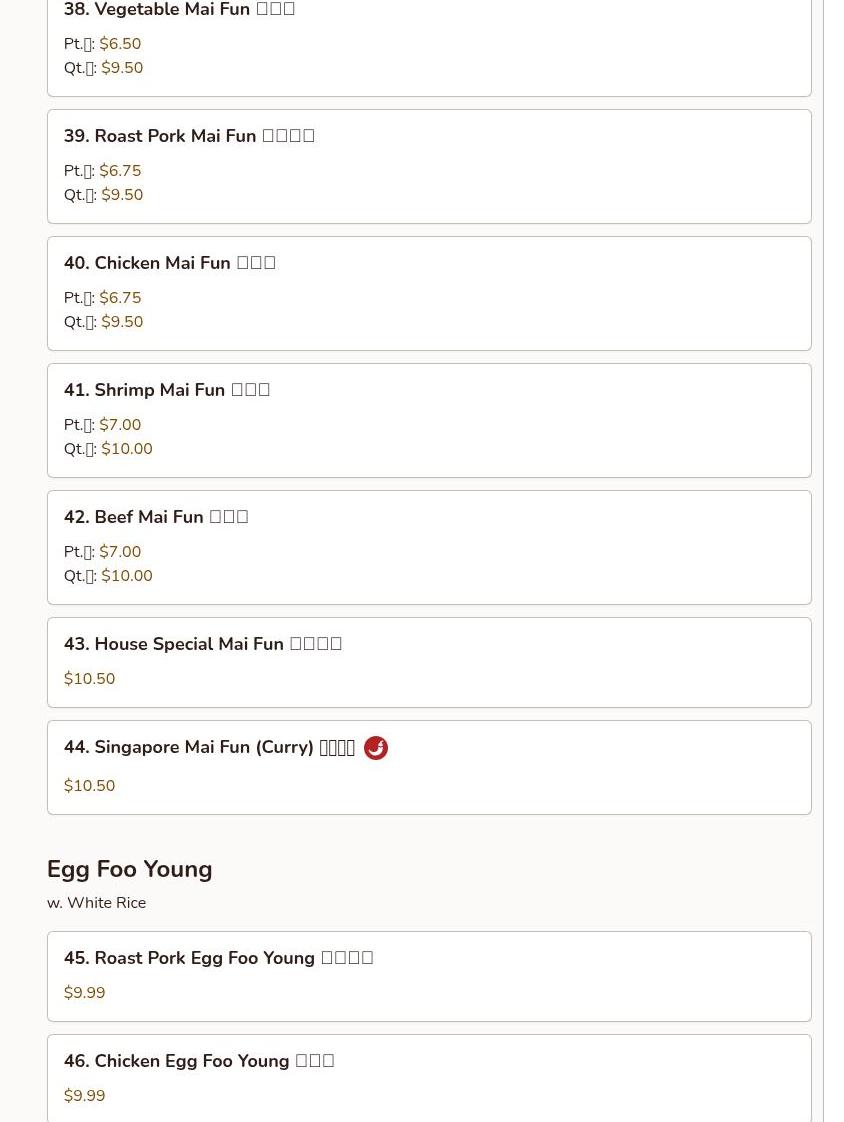844x1122 pixels.
Task: Open 41. Shrimp Mai Fun item
Action: [x=429, y=421]
